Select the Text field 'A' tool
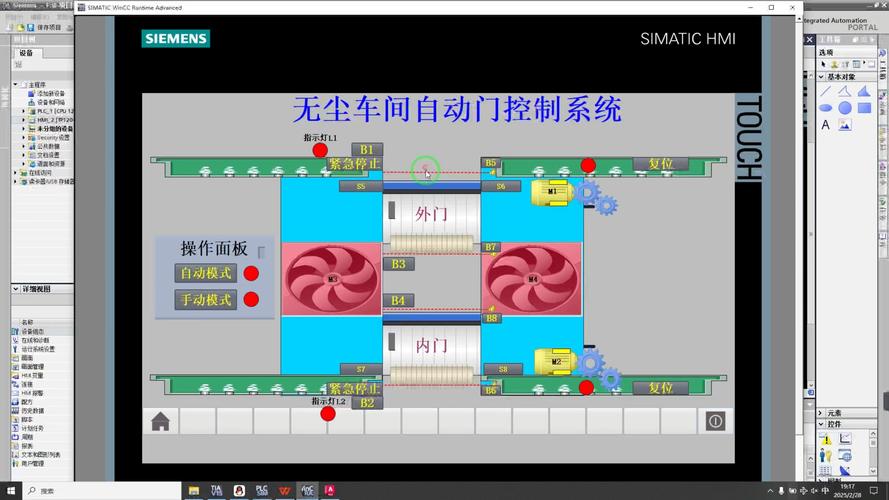Image resolution: width=889 pixels, height=500 pixels. [826, 125]
